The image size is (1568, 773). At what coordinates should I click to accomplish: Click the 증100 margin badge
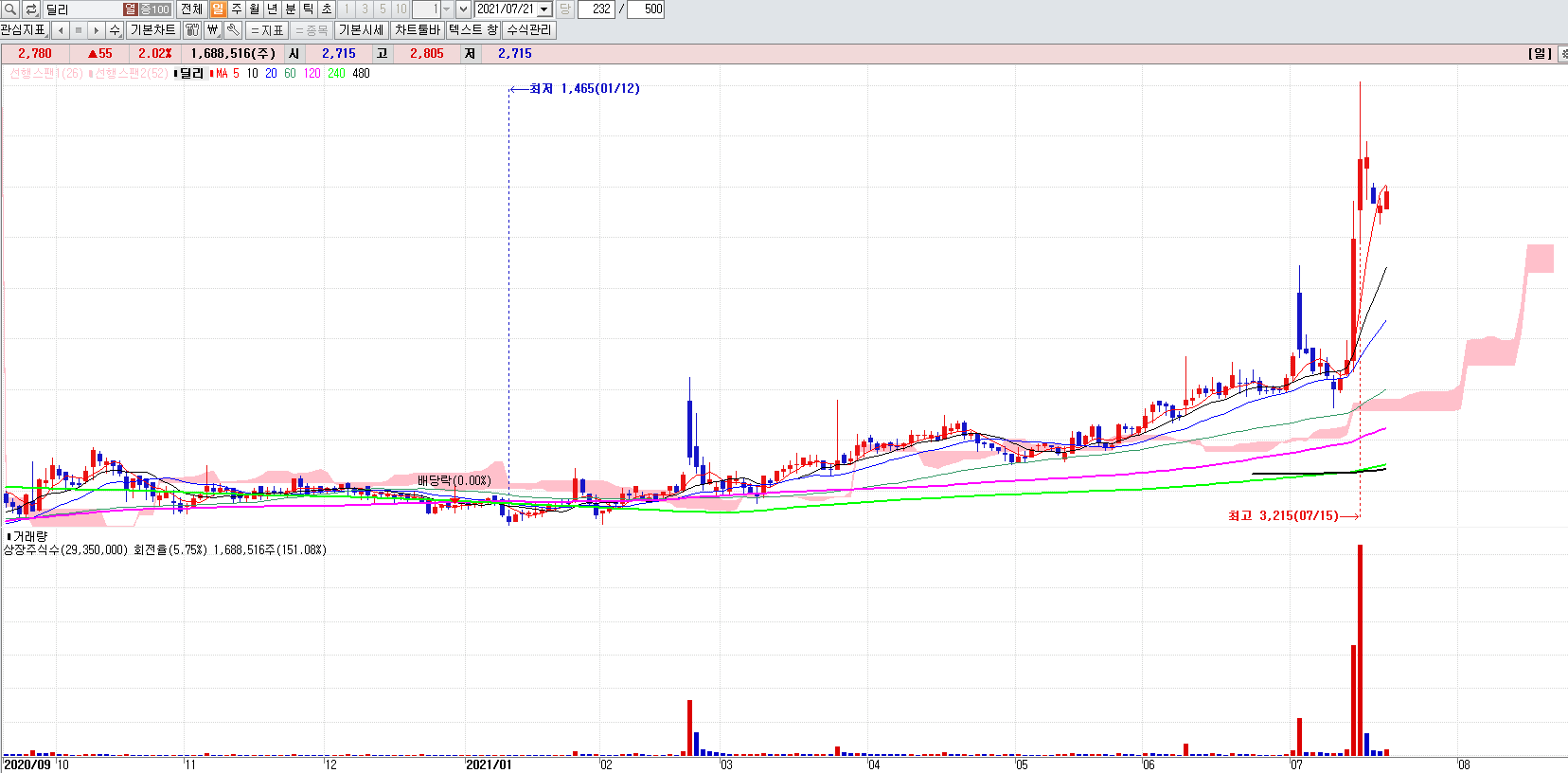pos(154,9)
